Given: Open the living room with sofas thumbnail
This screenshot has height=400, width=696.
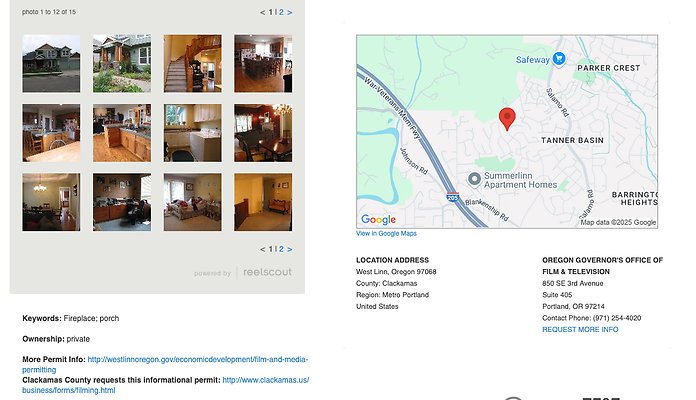Looking at the screenshot, I should tap(193, 202).
